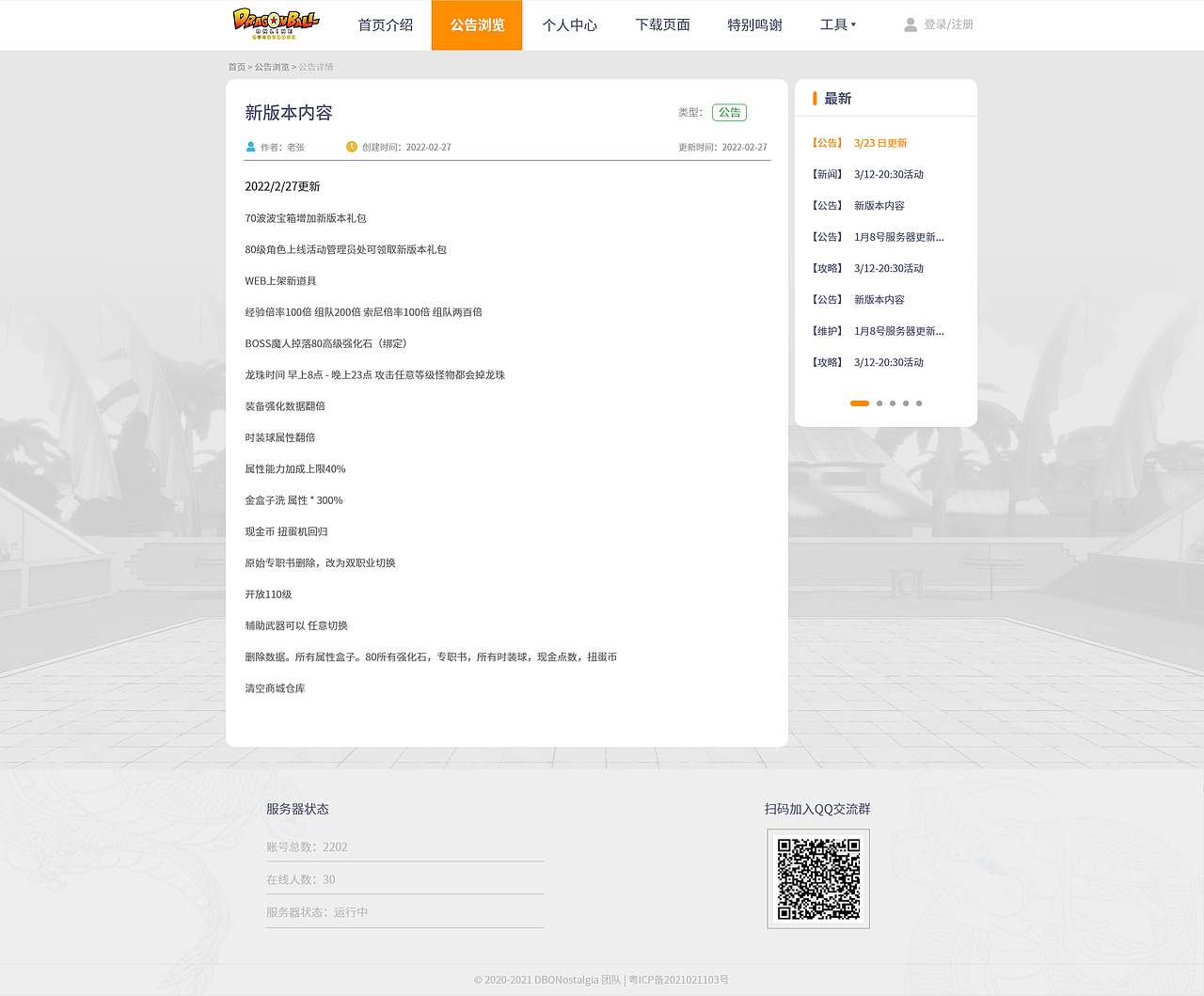
Task: Click the 登录/注册 link
Action: pos(947,24)
